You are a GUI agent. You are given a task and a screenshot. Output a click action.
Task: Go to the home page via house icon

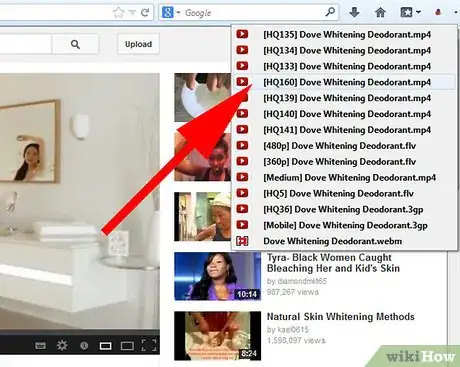coord(380,13)
